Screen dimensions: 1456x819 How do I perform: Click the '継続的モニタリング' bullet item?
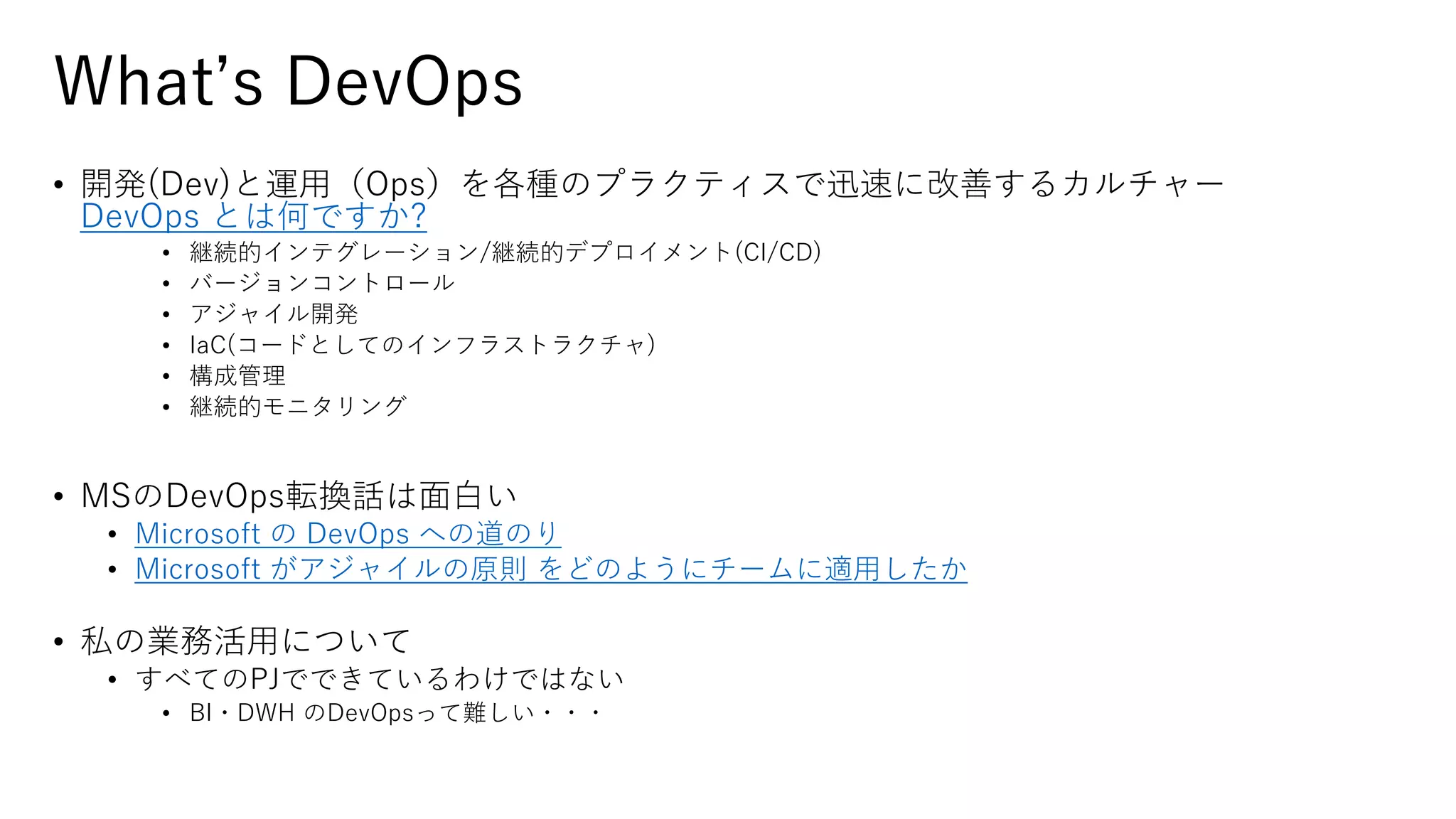(x=298, y=406)
